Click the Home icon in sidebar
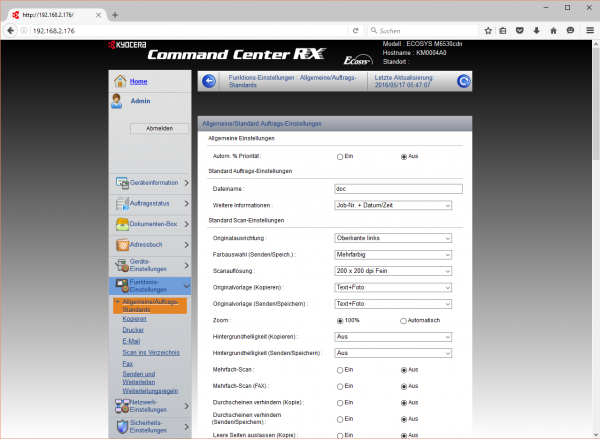 tap(119, 81)
